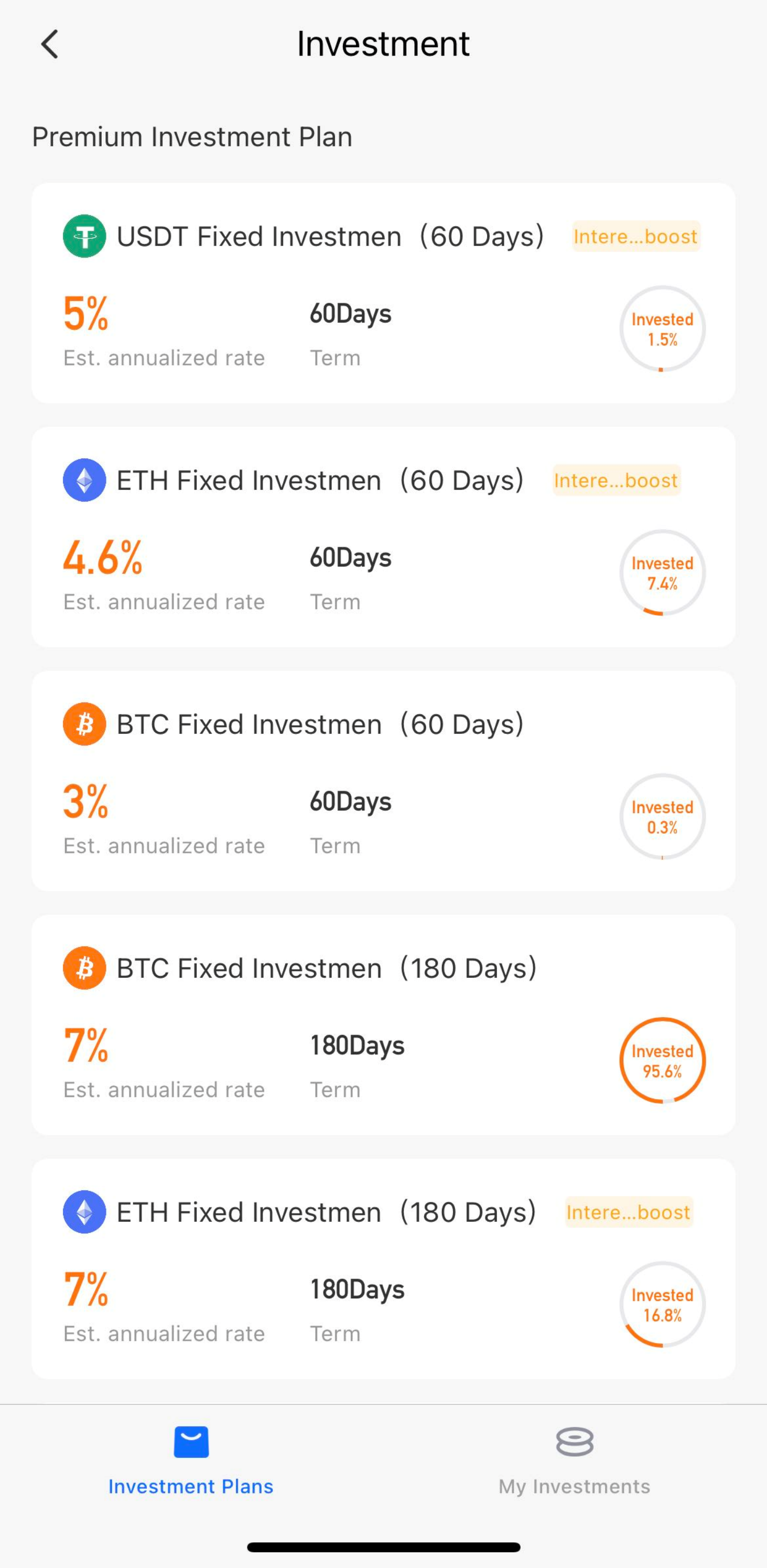Tap the My Investments coins icon
This screenshot has width=767, height=1568.
[574, 1442]
